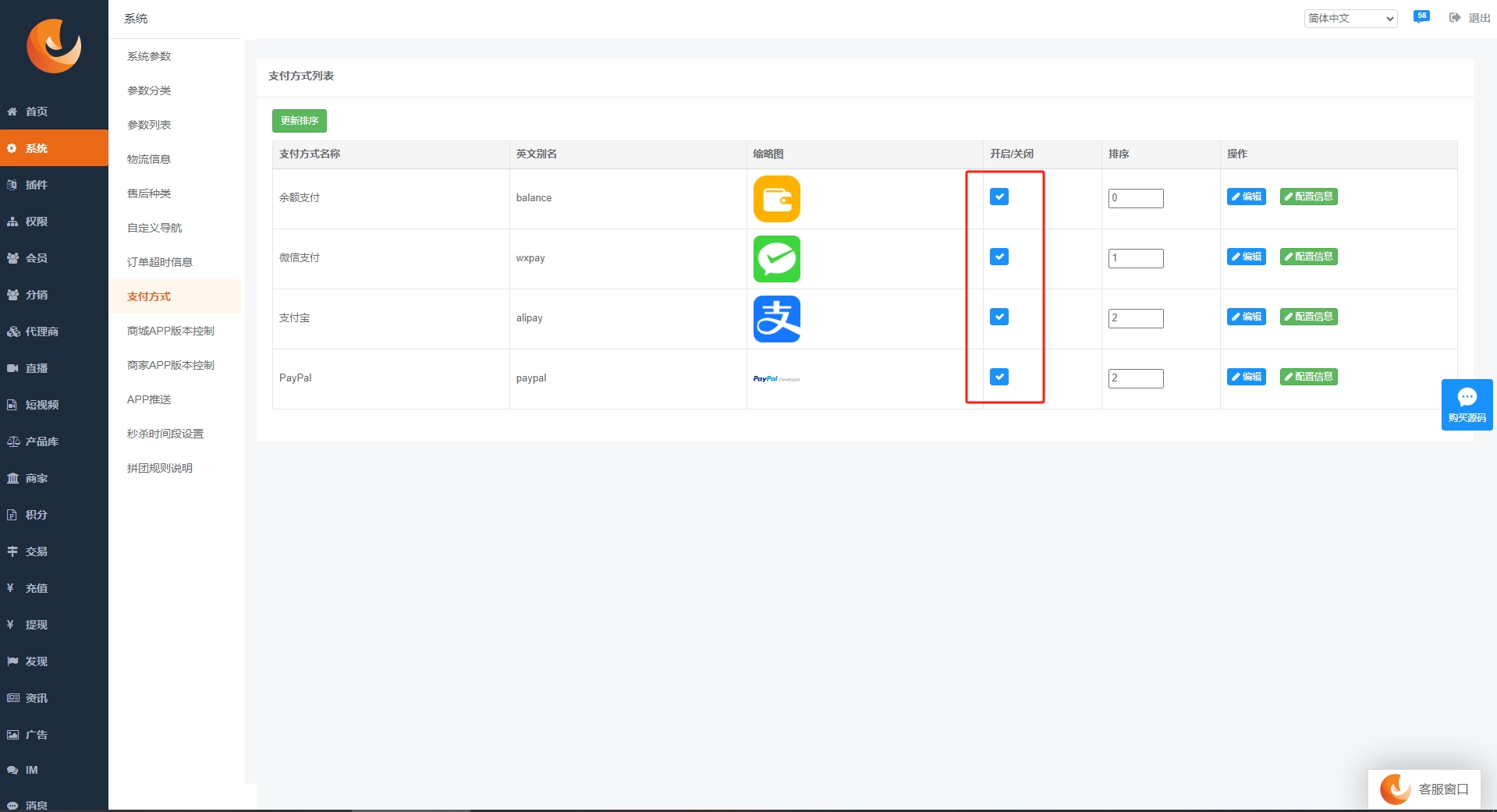Go to 自定义导航 submenu item
The image size is (1497, 812).
coord(154,228)
